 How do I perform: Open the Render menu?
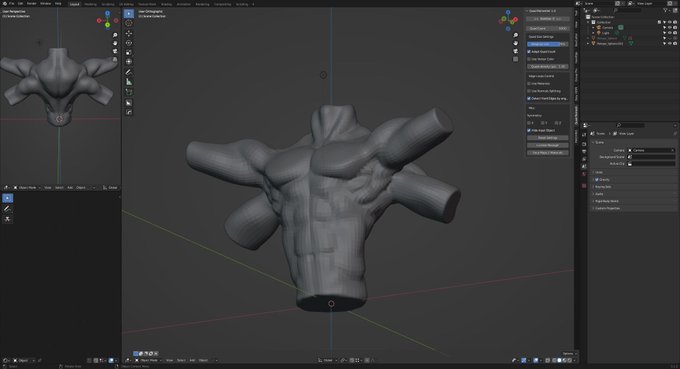tap(32, 3)
